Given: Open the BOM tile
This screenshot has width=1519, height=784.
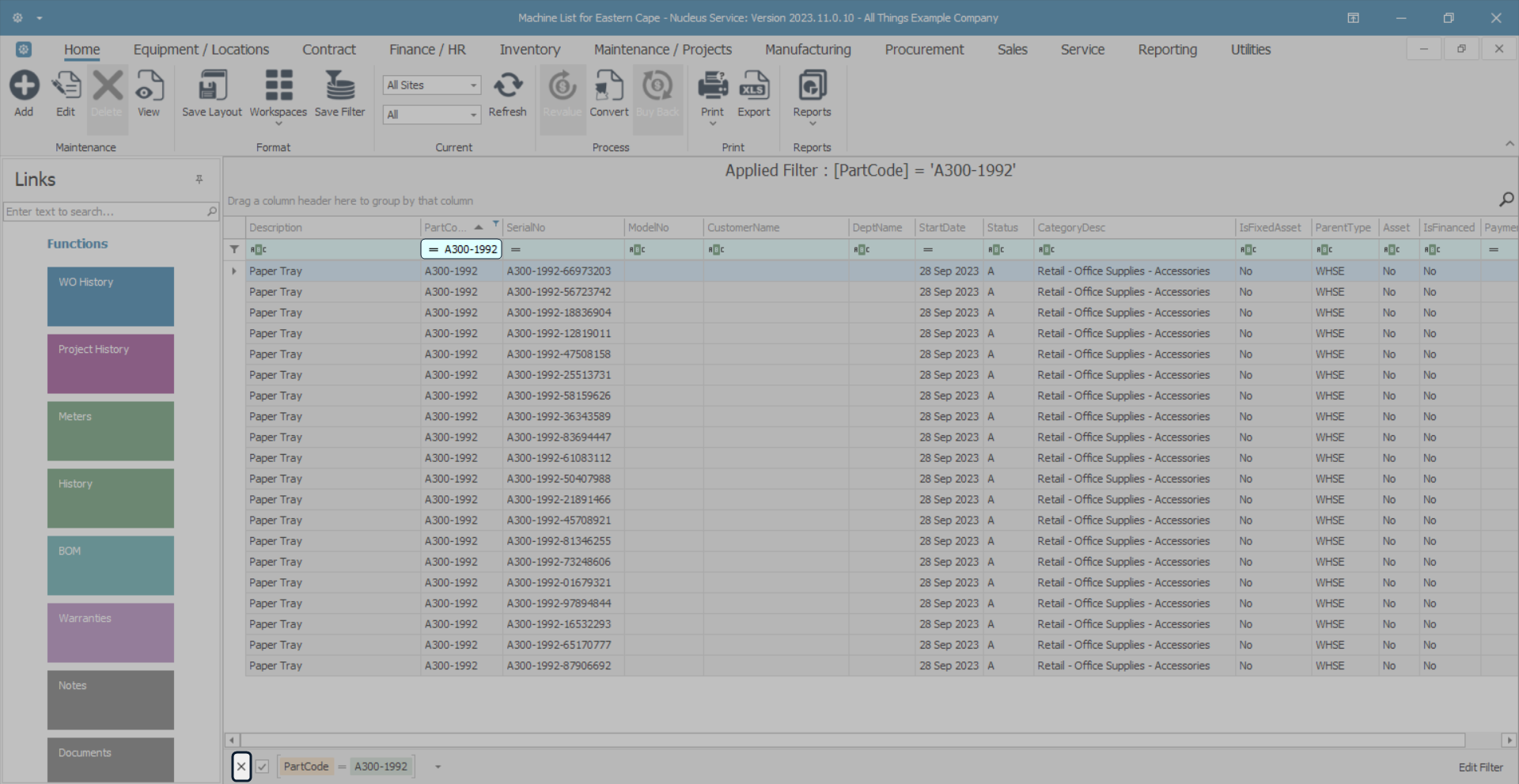Looking at the screenshot, I should click(111, 566).
